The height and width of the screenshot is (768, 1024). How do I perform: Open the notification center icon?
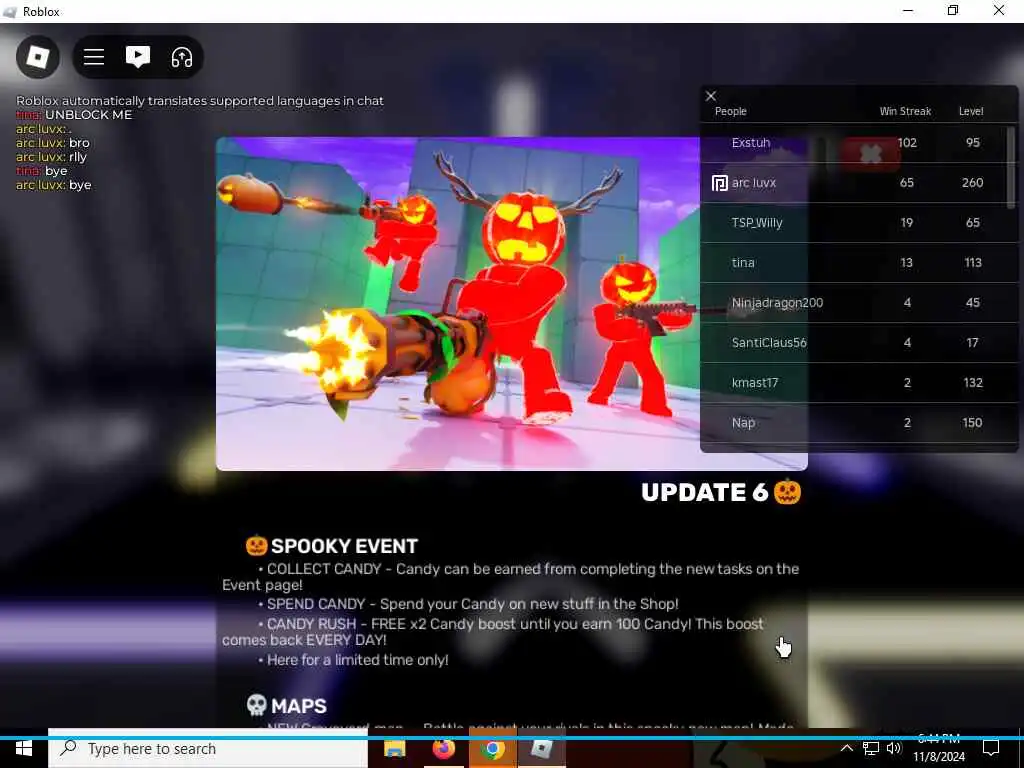point(991,748)
